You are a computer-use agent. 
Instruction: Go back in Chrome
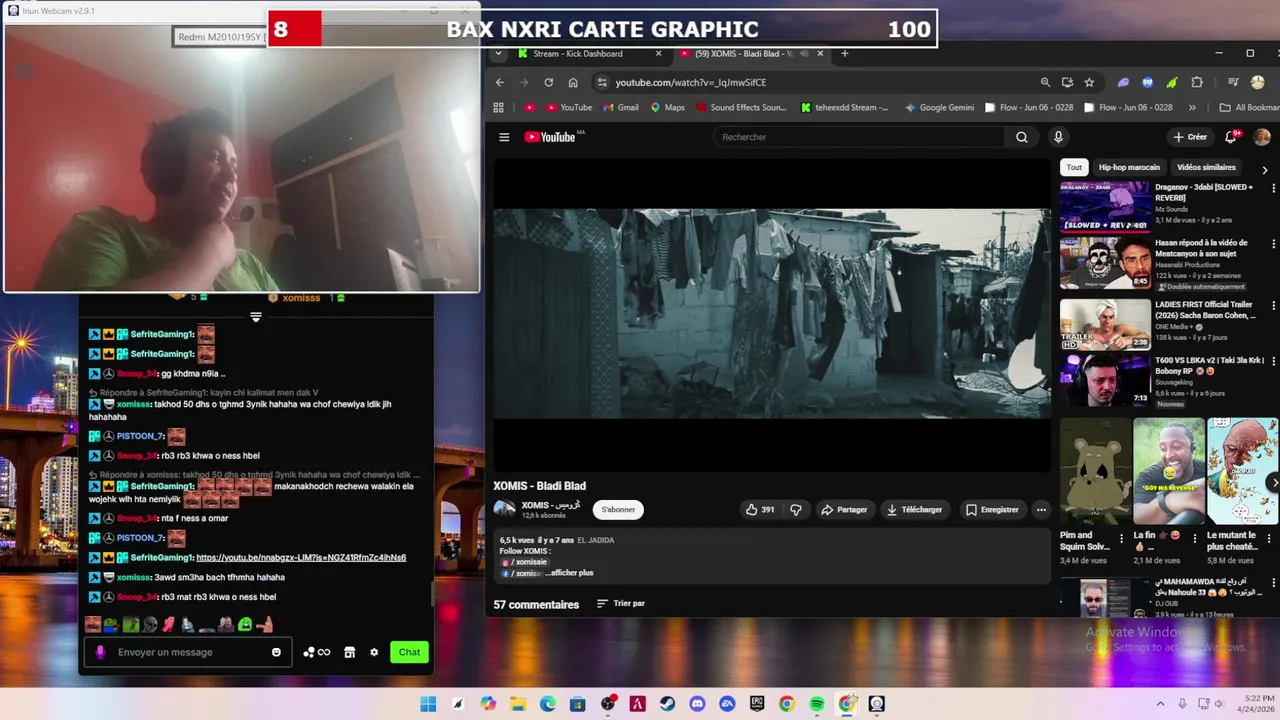[x=500, y=82]
